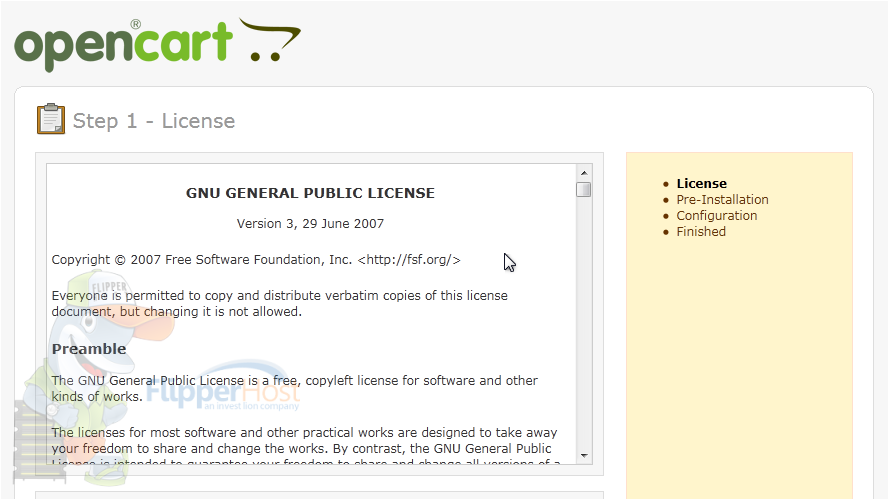Click 'The GNU General Public License is' paragraph
Viewport: 889px width, 500px height.
point(295,388)
